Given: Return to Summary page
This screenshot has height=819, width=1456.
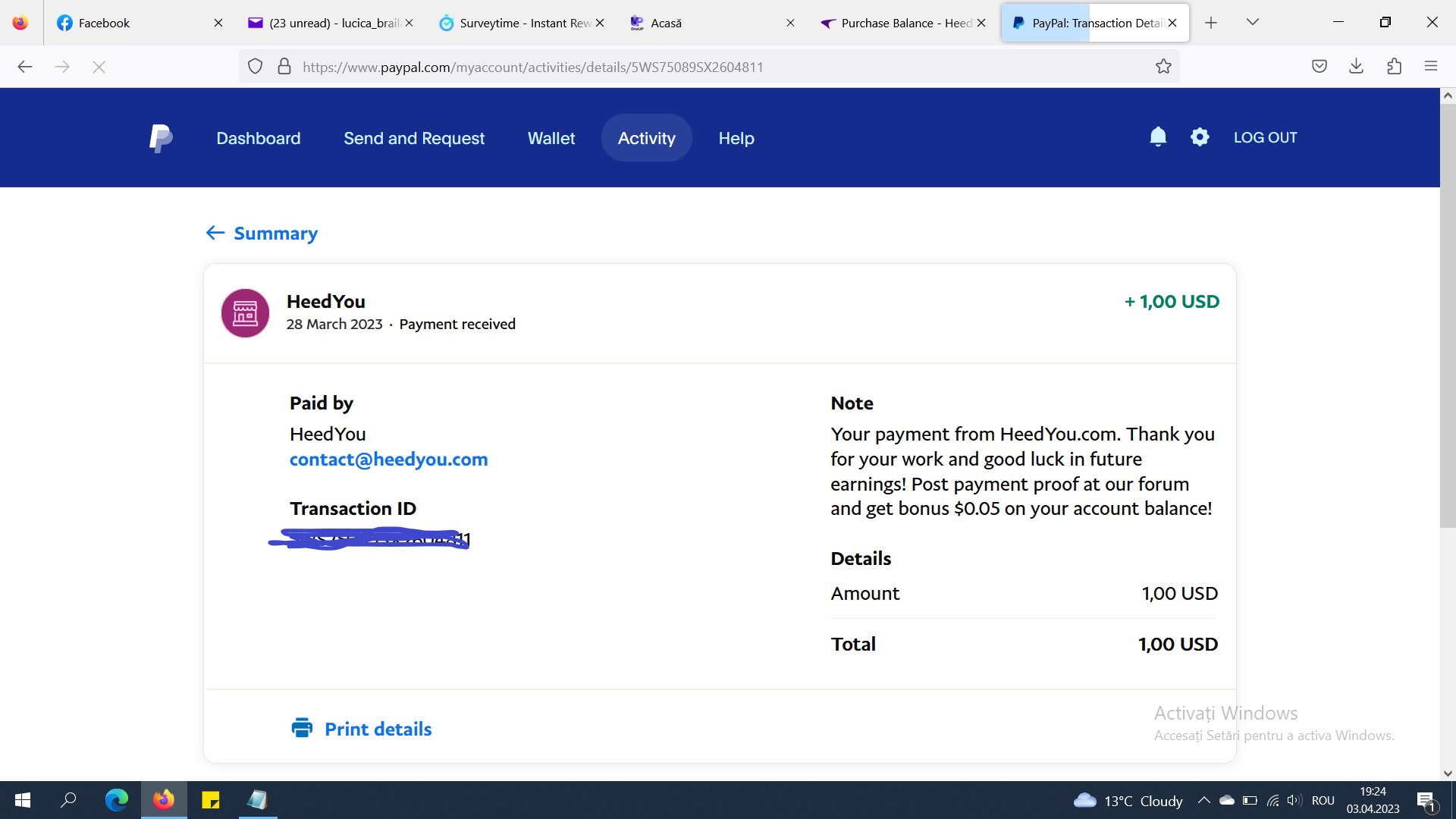Looking at the screenshot, I should tap(275, 233).
